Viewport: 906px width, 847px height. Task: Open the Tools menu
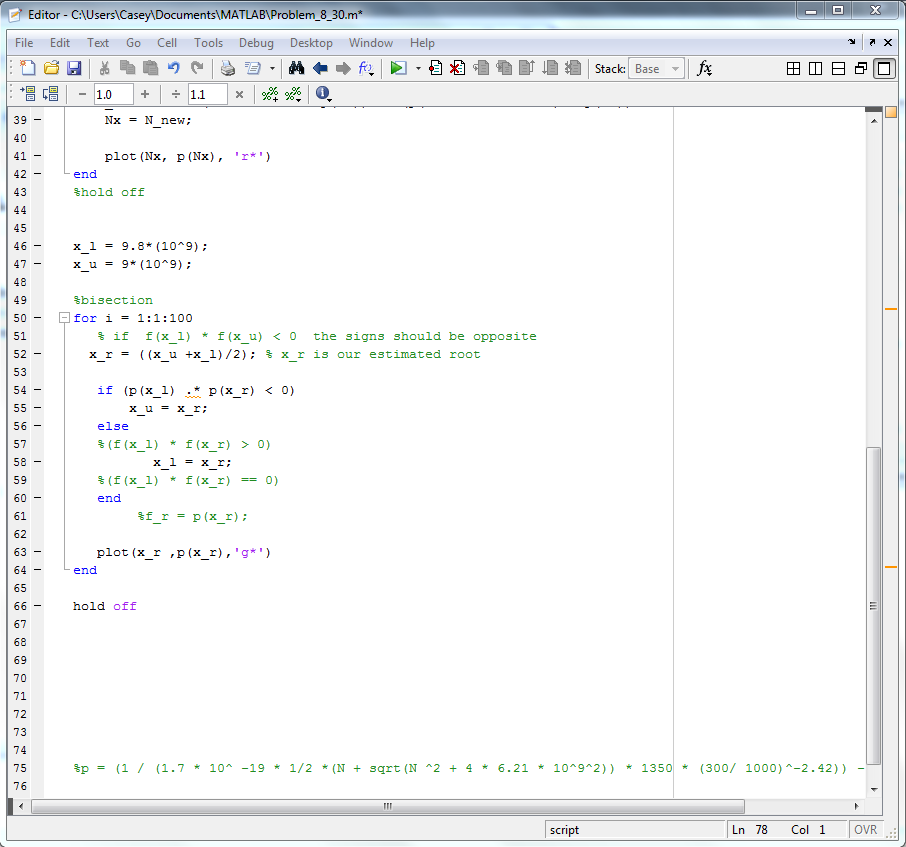pyautogui.click(x=208, y=43)
